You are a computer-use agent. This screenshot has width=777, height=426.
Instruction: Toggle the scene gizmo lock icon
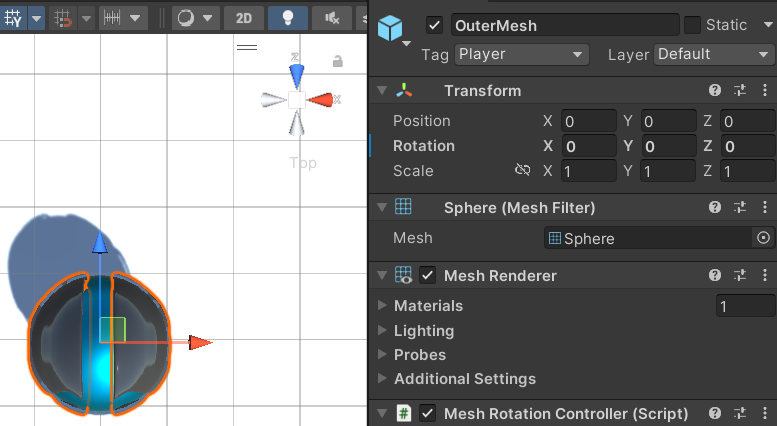pos(337,61)
